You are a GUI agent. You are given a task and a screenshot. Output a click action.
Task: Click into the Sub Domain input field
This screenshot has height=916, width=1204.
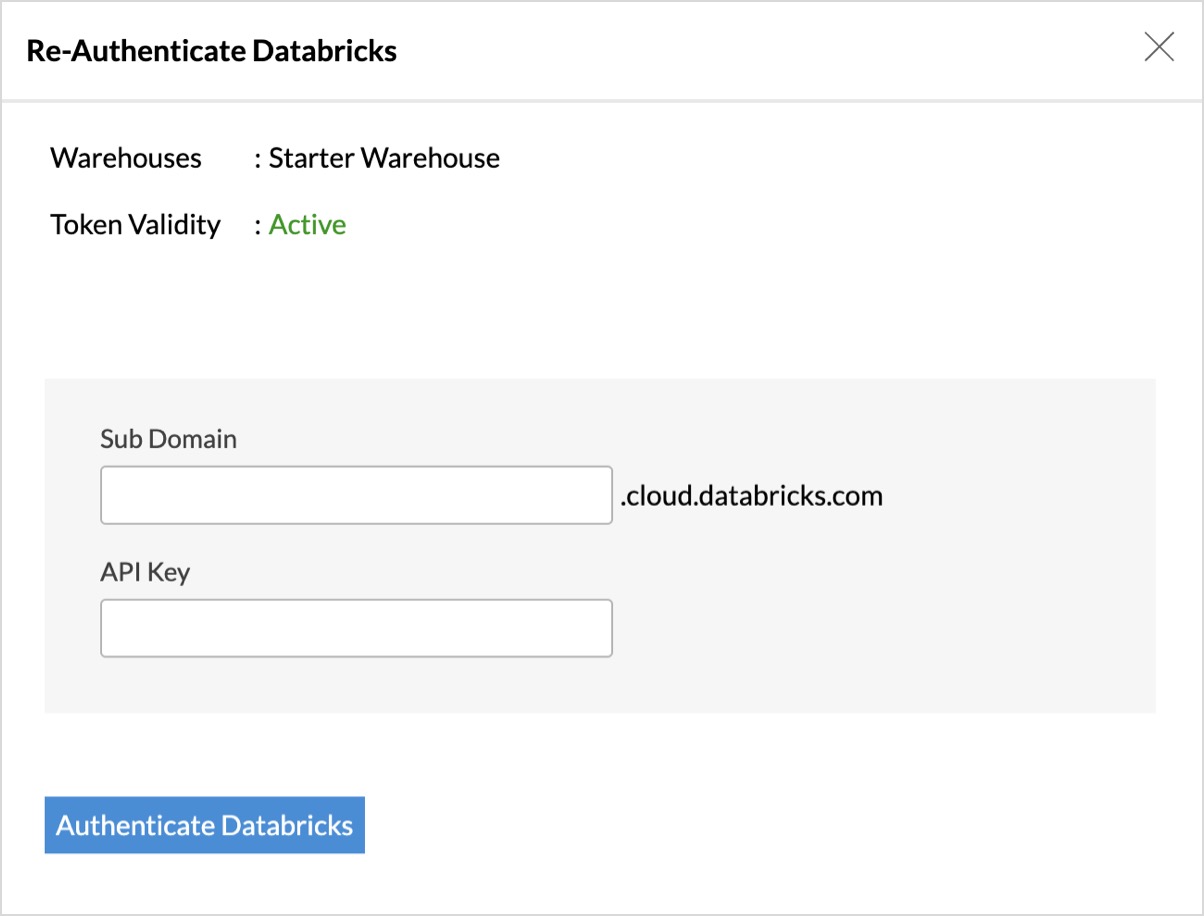coord(356,495)
